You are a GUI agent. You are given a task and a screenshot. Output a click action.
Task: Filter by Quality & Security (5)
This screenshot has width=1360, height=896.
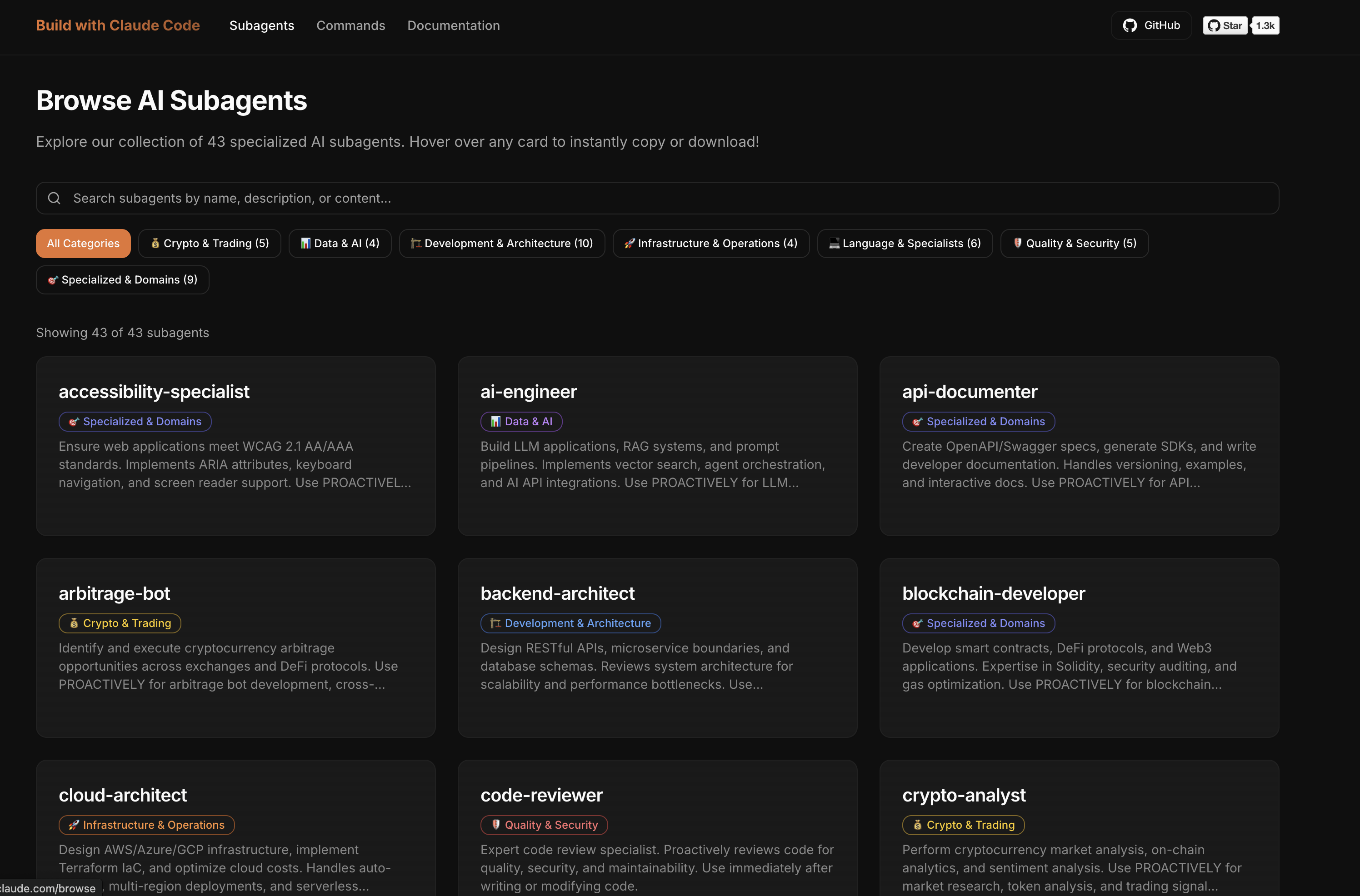1074,244
